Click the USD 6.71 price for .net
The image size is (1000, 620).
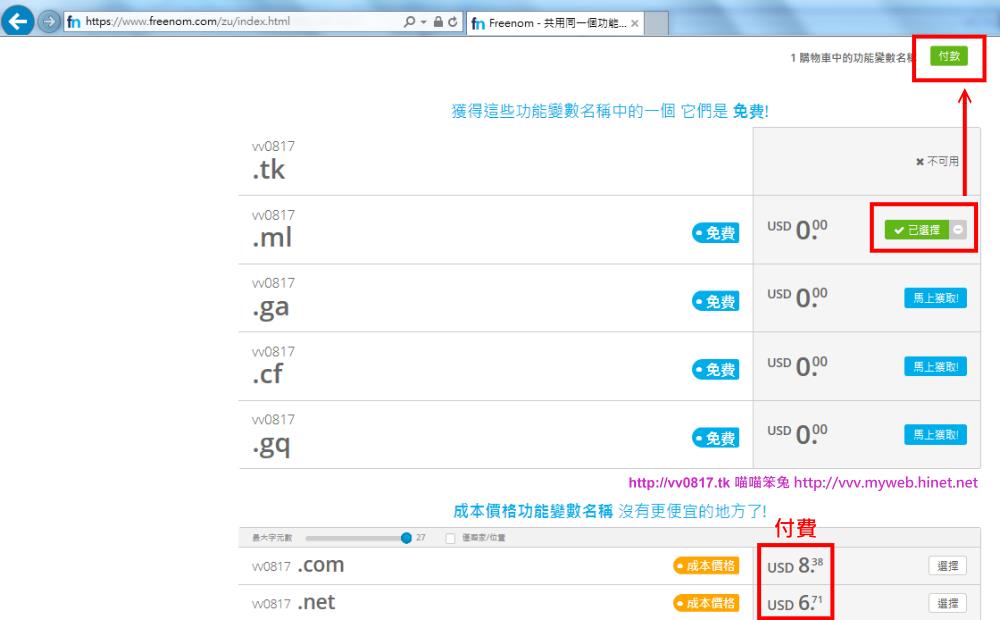(795, 602)
